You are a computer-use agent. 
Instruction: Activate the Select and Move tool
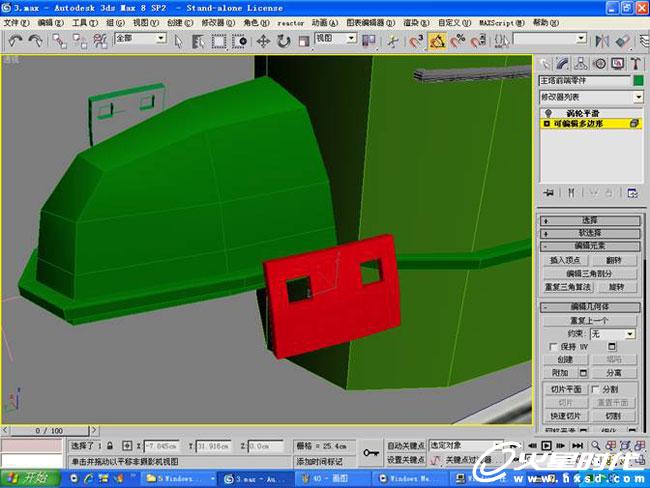click(x=263, y=41)
